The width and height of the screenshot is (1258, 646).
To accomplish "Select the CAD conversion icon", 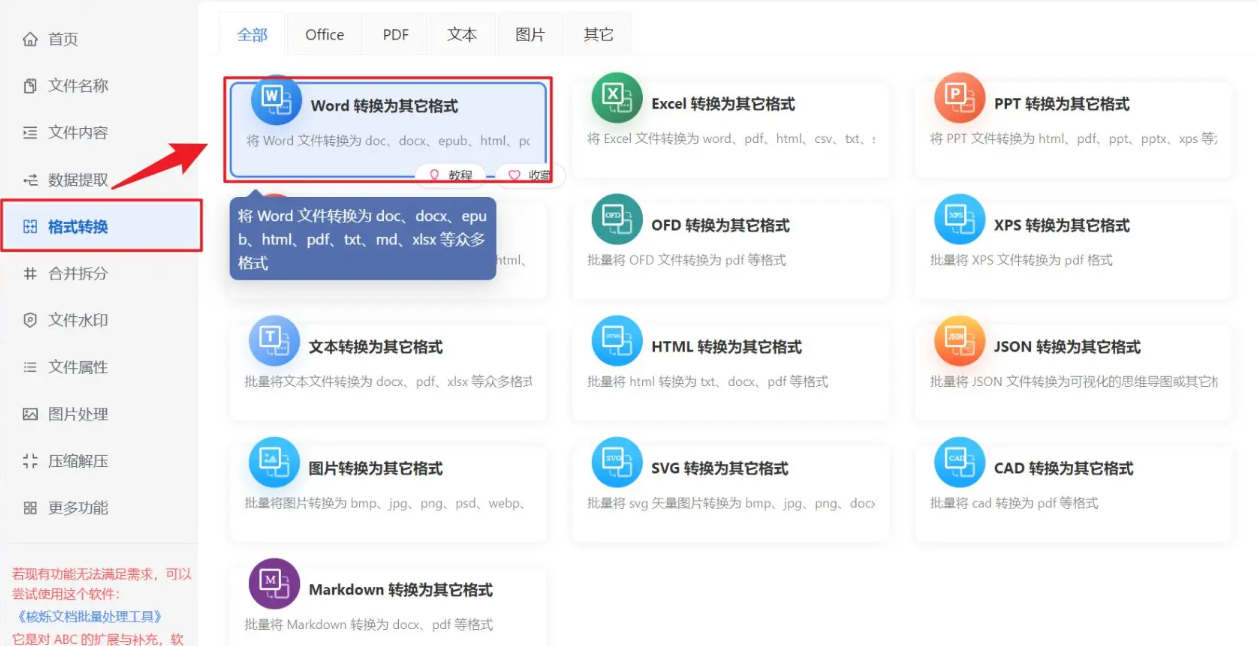I will (960, 462).
